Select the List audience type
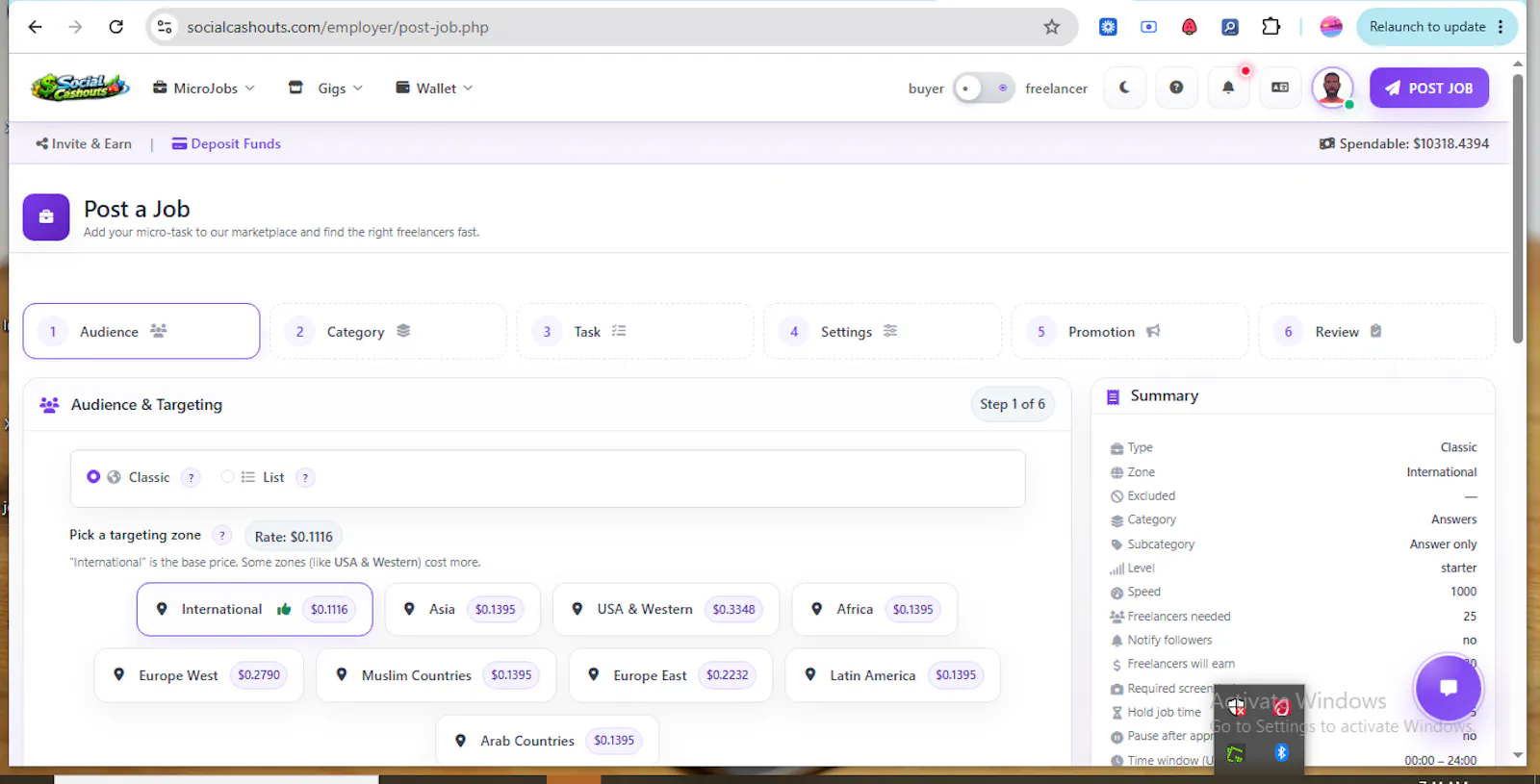 coord(227,476)
